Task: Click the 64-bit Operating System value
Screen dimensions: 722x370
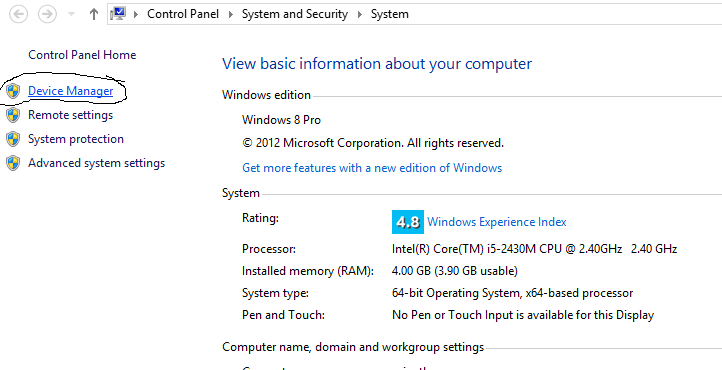Action: (x=512, y=293)
